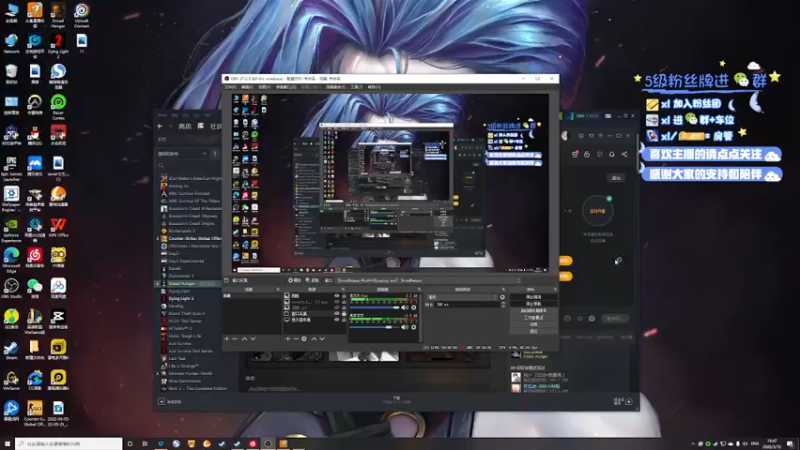Go back in Steam window
The width and height of the screenshot is (800, 450).
(x=160, y=126)
